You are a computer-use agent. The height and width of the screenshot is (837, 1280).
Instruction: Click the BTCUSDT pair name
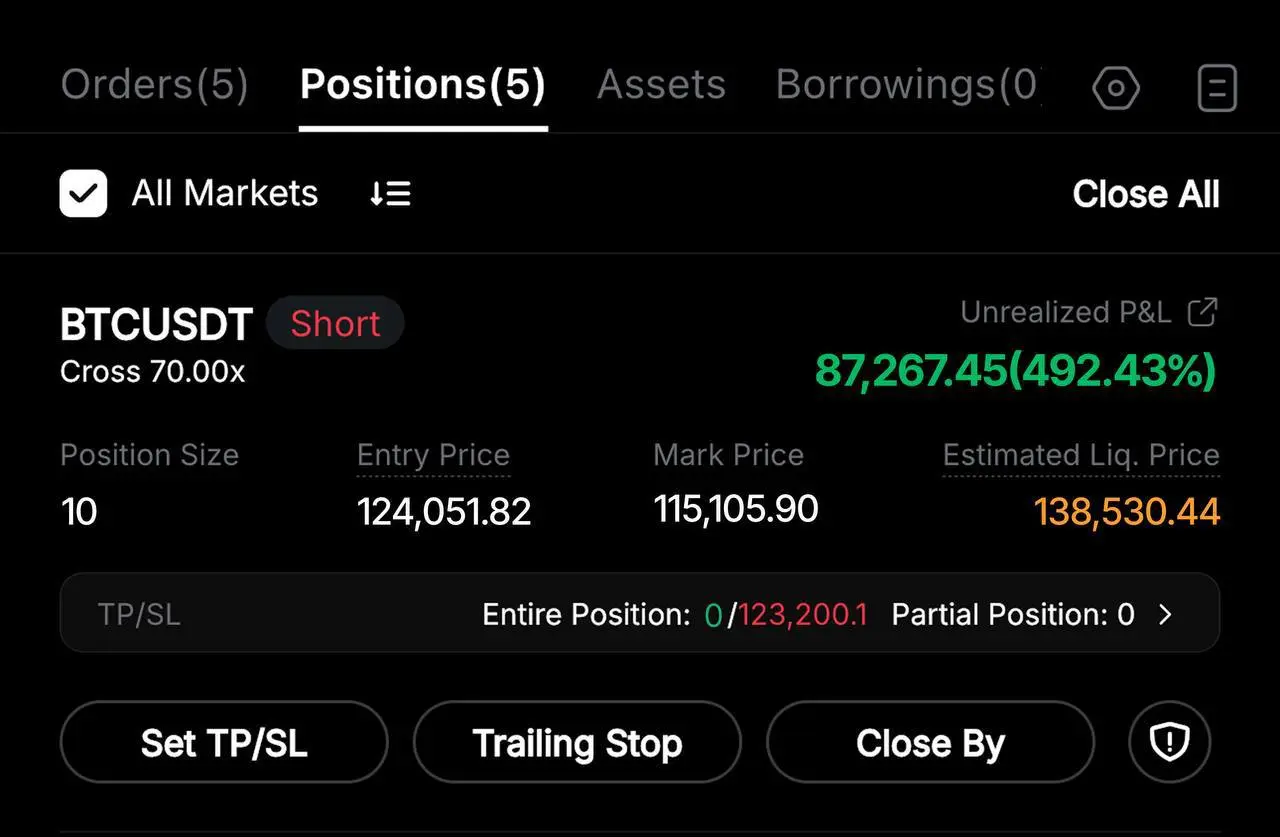[157, 325]
